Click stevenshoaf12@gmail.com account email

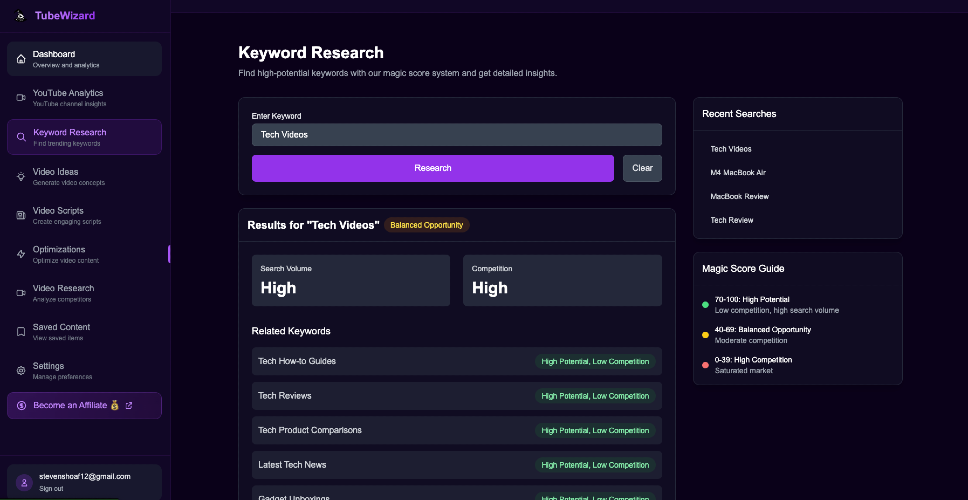click(x=85, y=477)
